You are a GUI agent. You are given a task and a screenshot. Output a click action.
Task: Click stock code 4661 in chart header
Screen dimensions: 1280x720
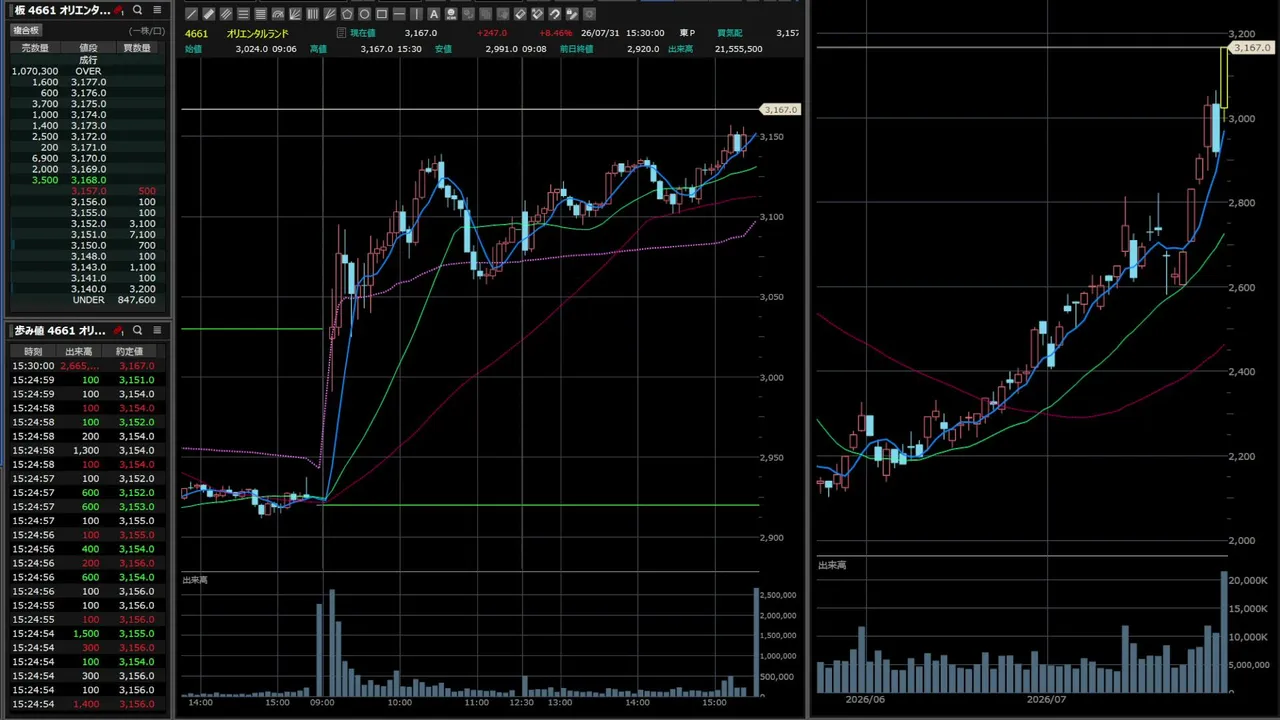click(196, 33)
